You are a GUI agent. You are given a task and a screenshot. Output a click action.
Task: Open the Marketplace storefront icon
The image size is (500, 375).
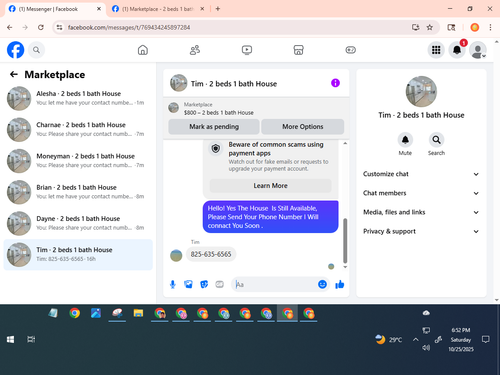pyautogui.click(x=298, y=50)
